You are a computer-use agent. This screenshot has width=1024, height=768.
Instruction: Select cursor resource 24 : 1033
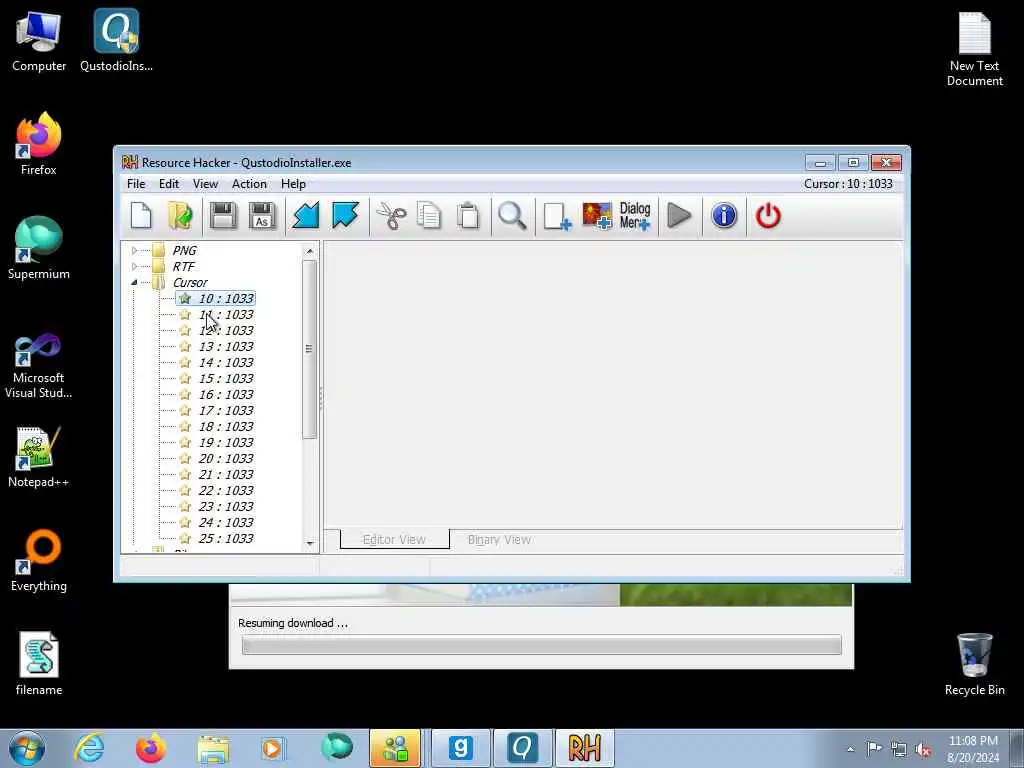tap(225, 522)
